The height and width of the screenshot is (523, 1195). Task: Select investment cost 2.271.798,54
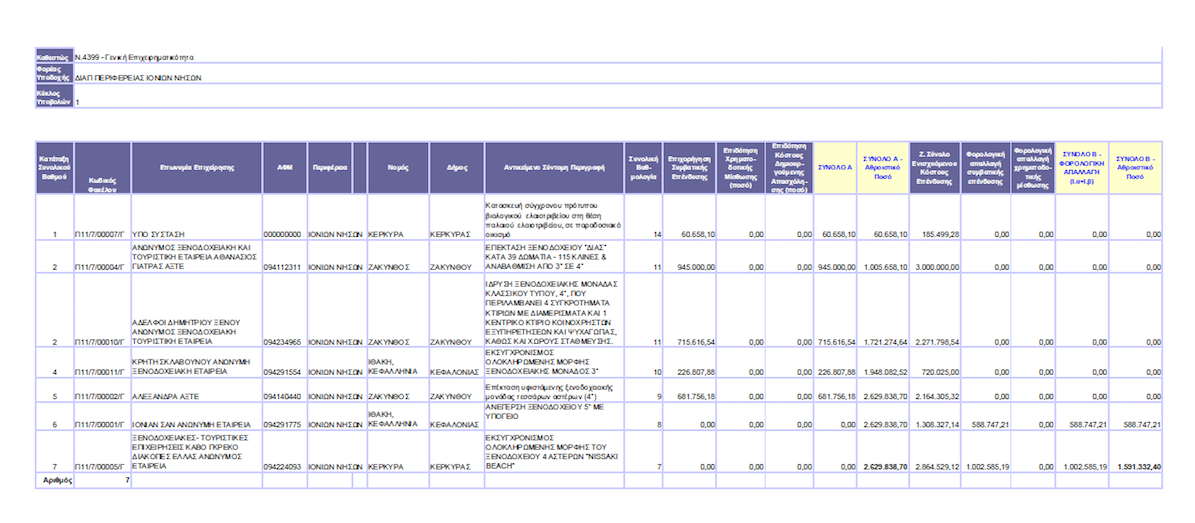click(x=937, y=342)
